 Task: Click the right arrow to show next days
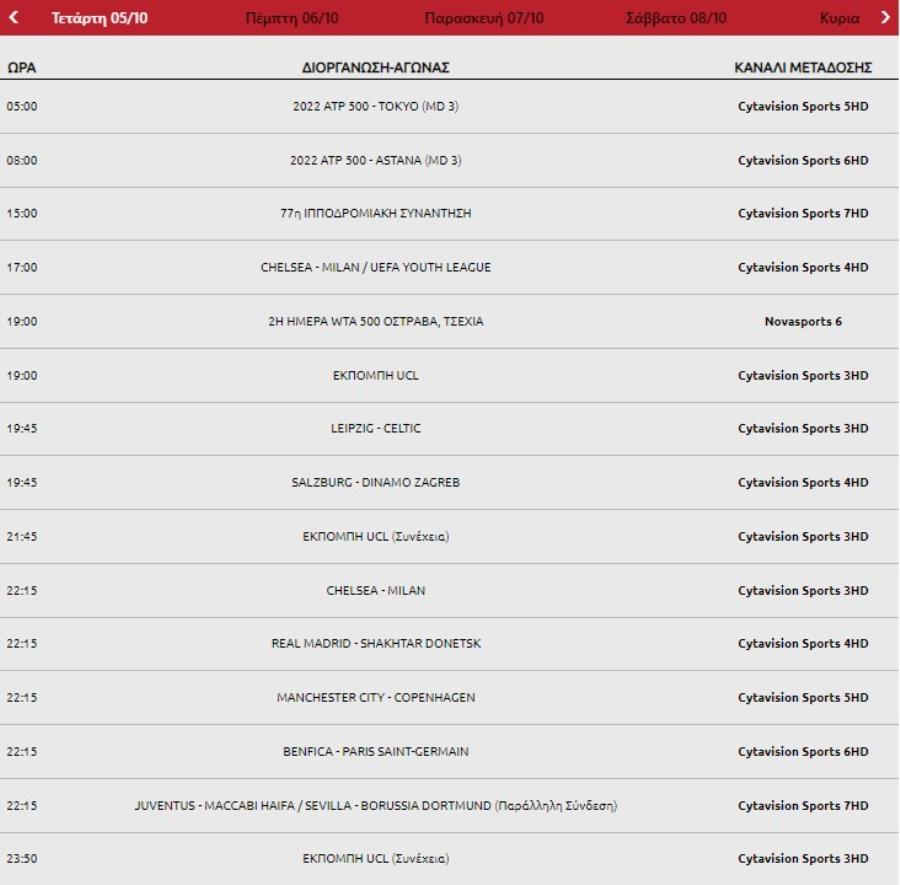click(884, 18)
